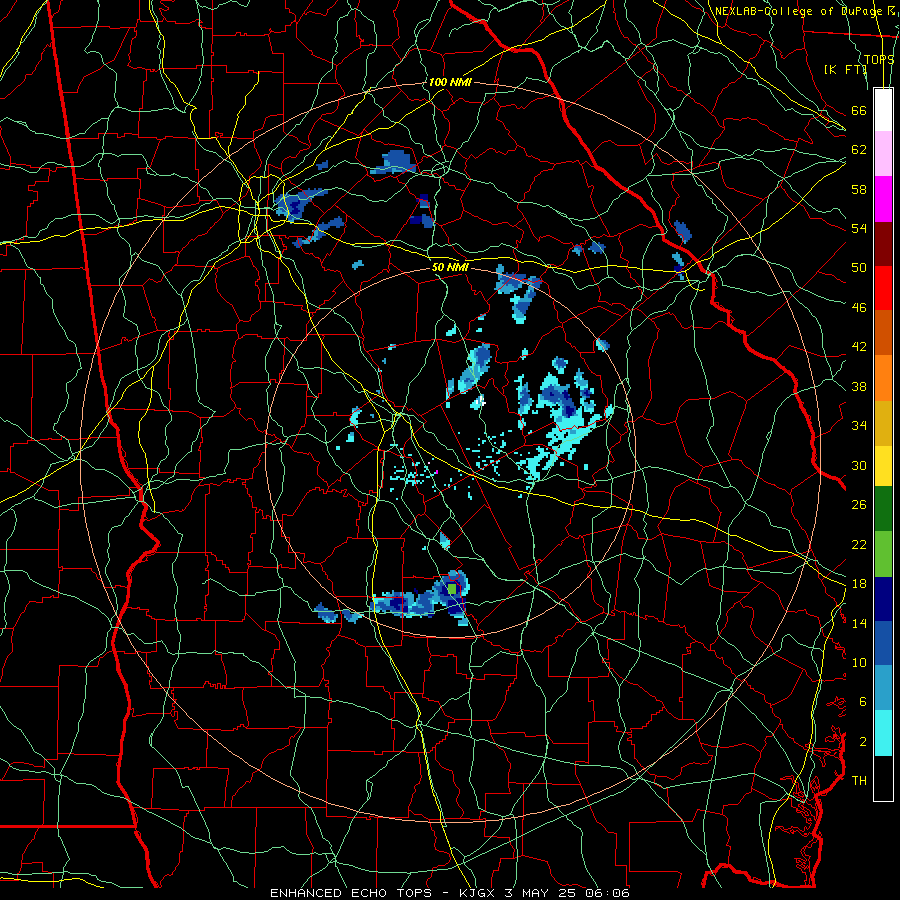Click the "14" legend value
This screenshot has height=900, width=900.
(859, 623)
